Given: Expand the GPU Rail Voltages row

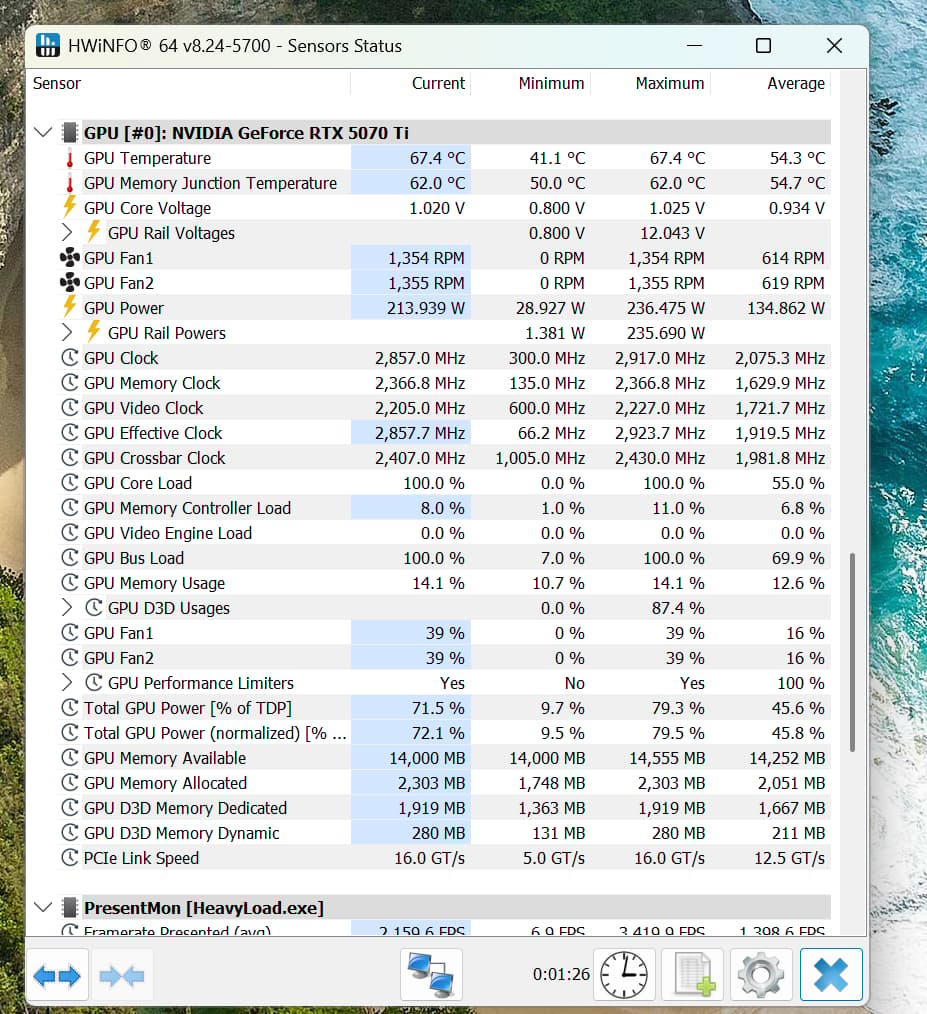Looking at the screenshot, I should point(67,232).
